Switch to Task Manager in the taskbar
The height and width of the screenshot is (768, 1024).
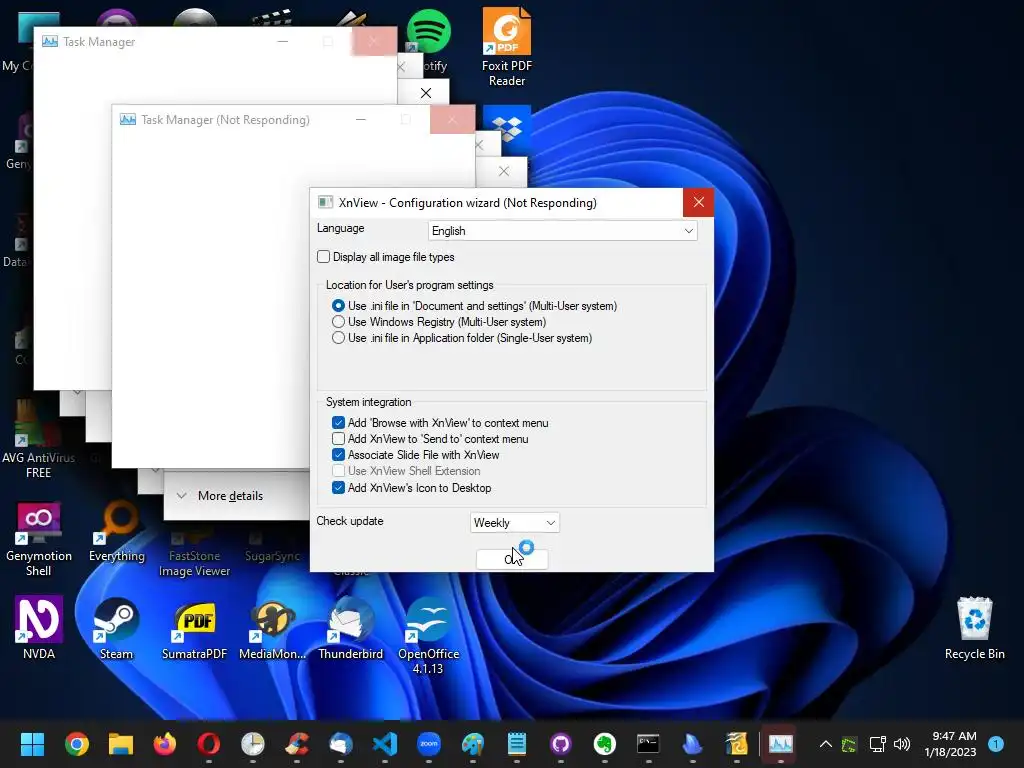click(x=780, y=744)
